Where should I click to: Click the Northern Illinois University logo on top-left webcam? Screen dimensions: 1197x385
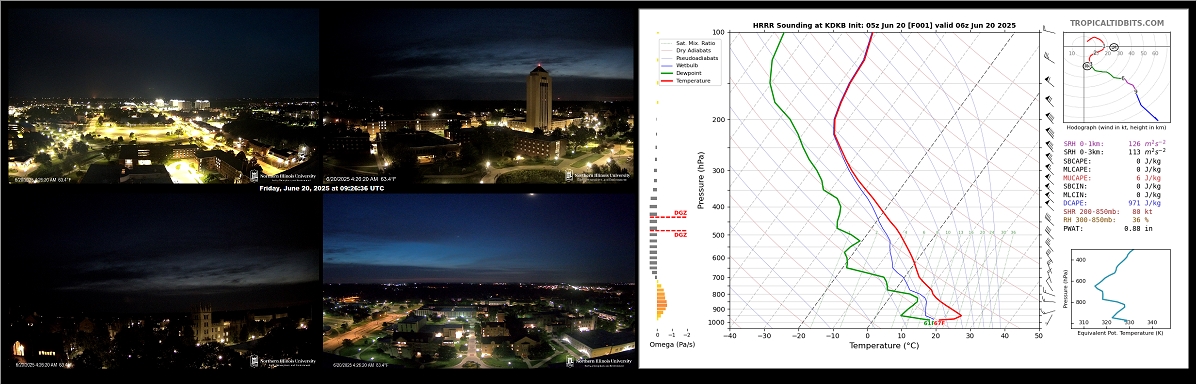[282, 176]
